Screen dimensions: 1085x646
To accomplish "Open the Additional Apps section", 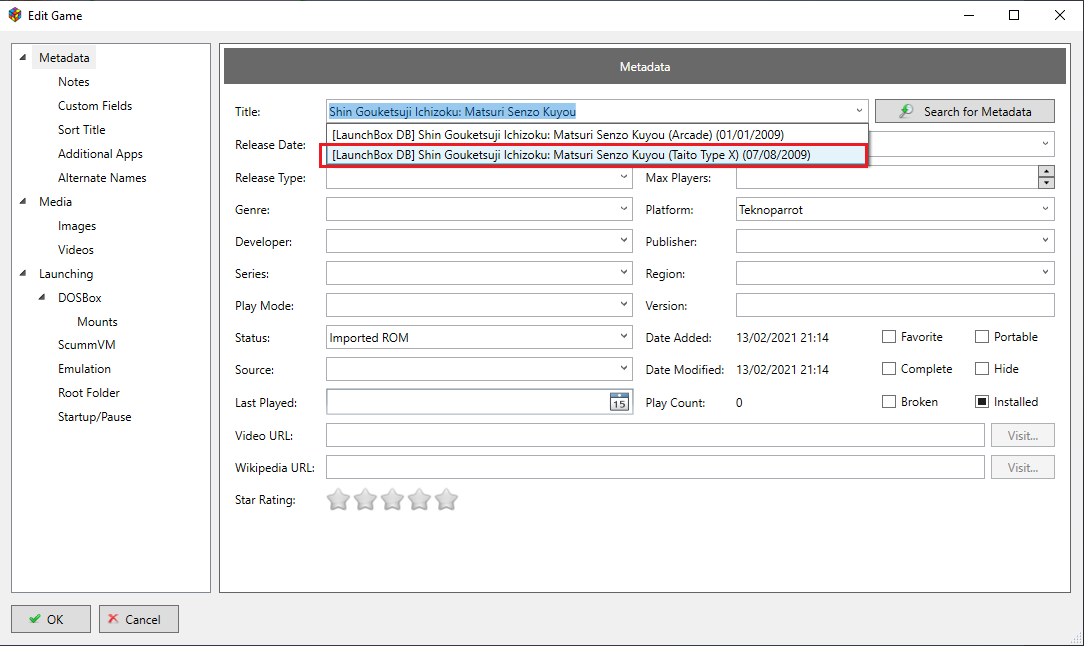I will (100, 154).
